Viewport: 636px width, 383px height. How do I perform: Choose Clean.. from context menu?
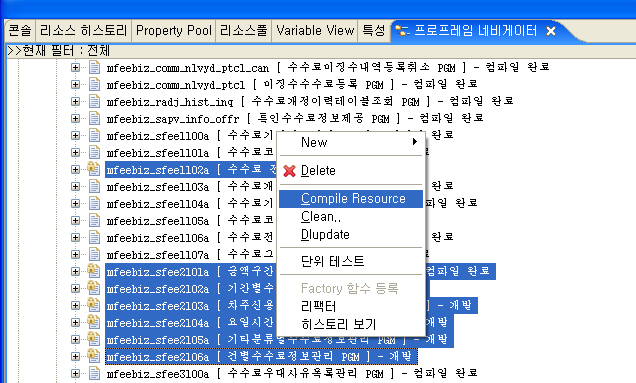(x=351, y=217)
